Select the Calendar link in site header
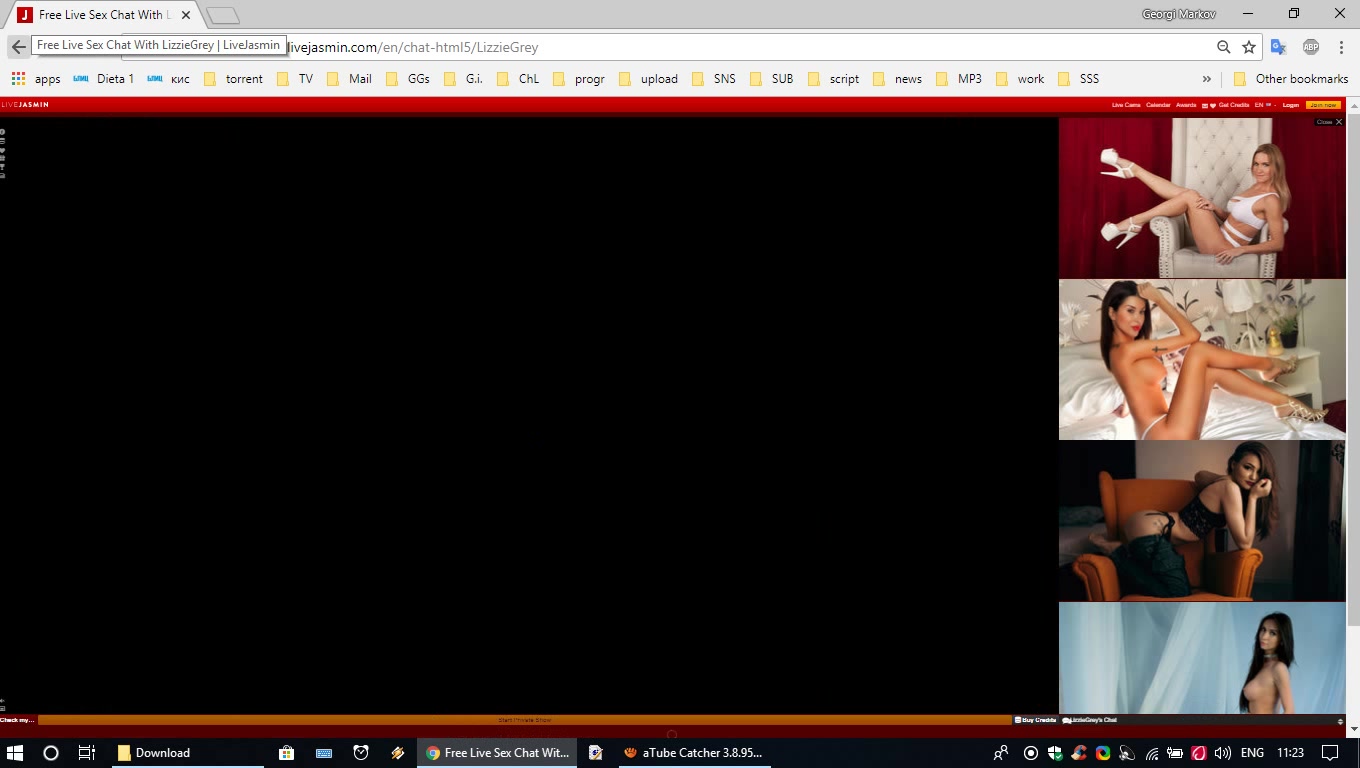The width and height of the screenshot is (1360, 768). click(1158, 105)
